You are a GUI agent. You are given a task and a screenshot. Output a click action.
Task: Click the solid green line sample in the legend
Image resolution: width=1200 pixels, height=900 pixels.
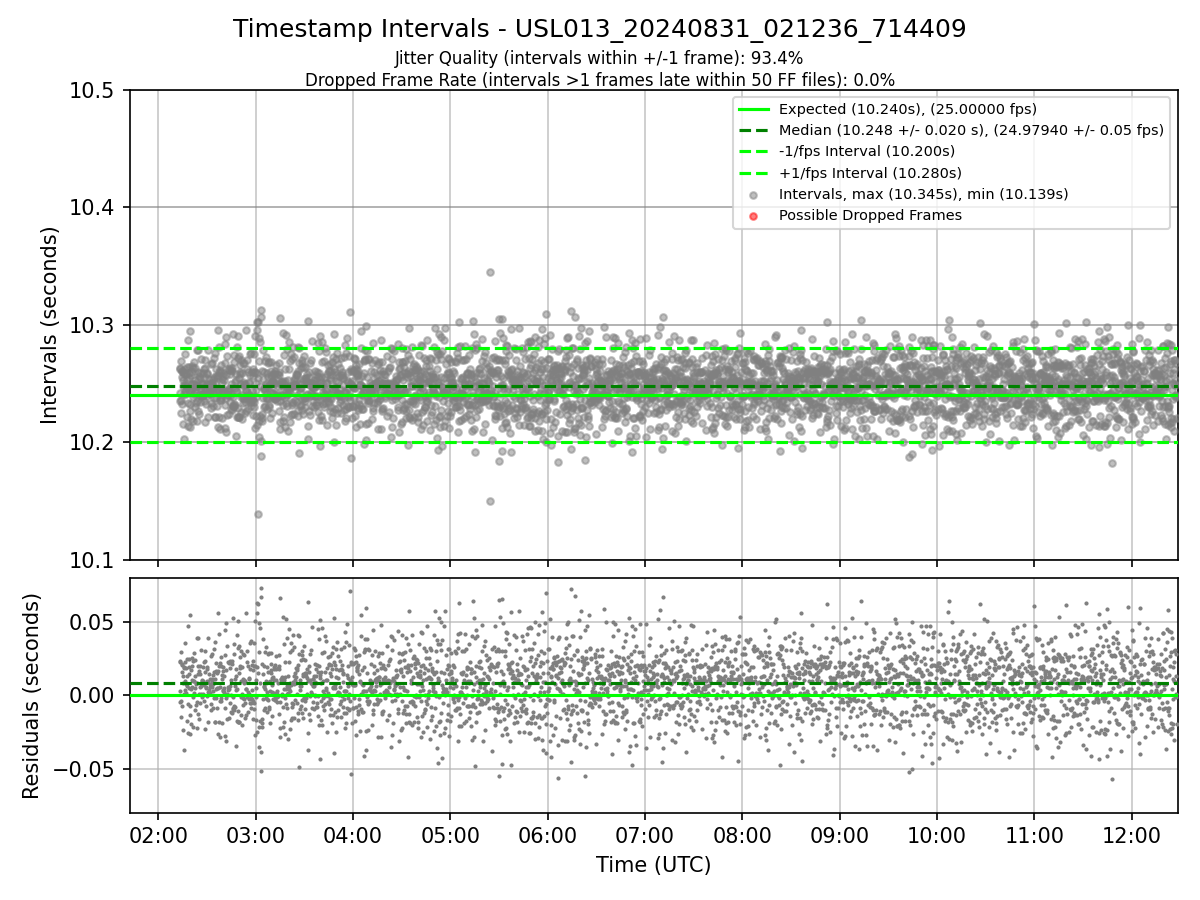tap(754, 109)
